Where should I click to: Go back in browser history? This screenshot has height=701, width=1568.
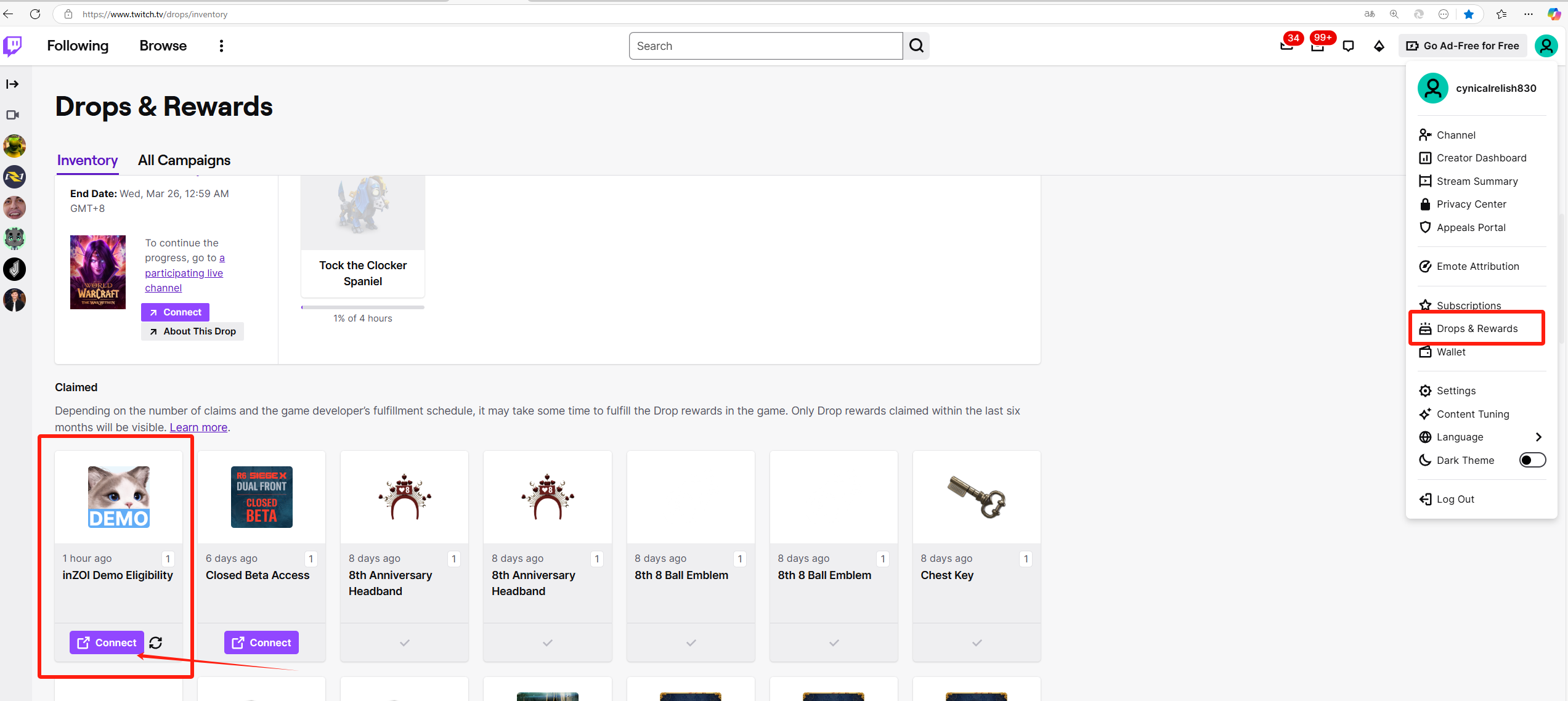(x=8, y=14)
